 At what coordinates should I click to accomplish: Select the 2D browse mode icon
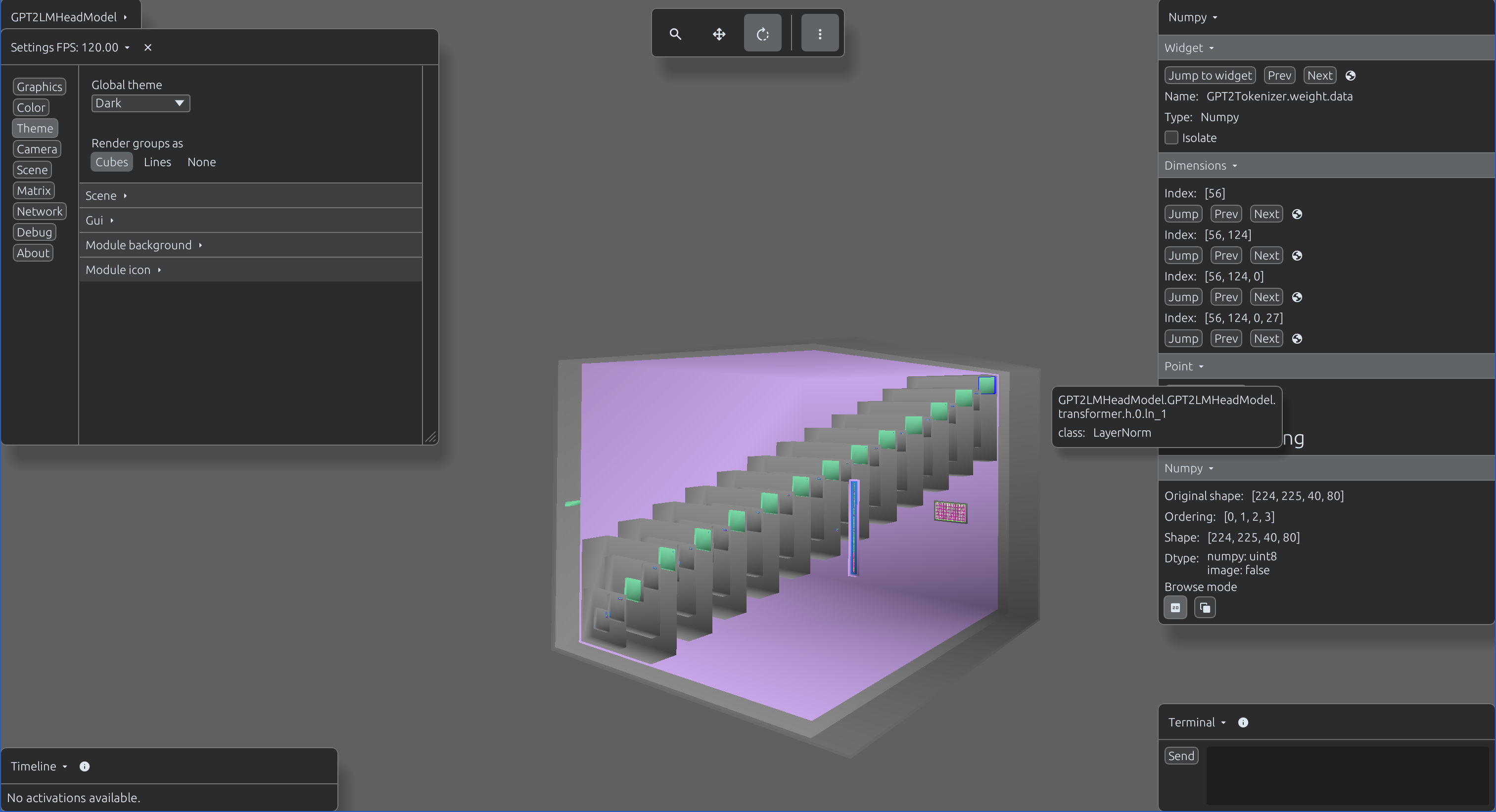pos(1175,608)
